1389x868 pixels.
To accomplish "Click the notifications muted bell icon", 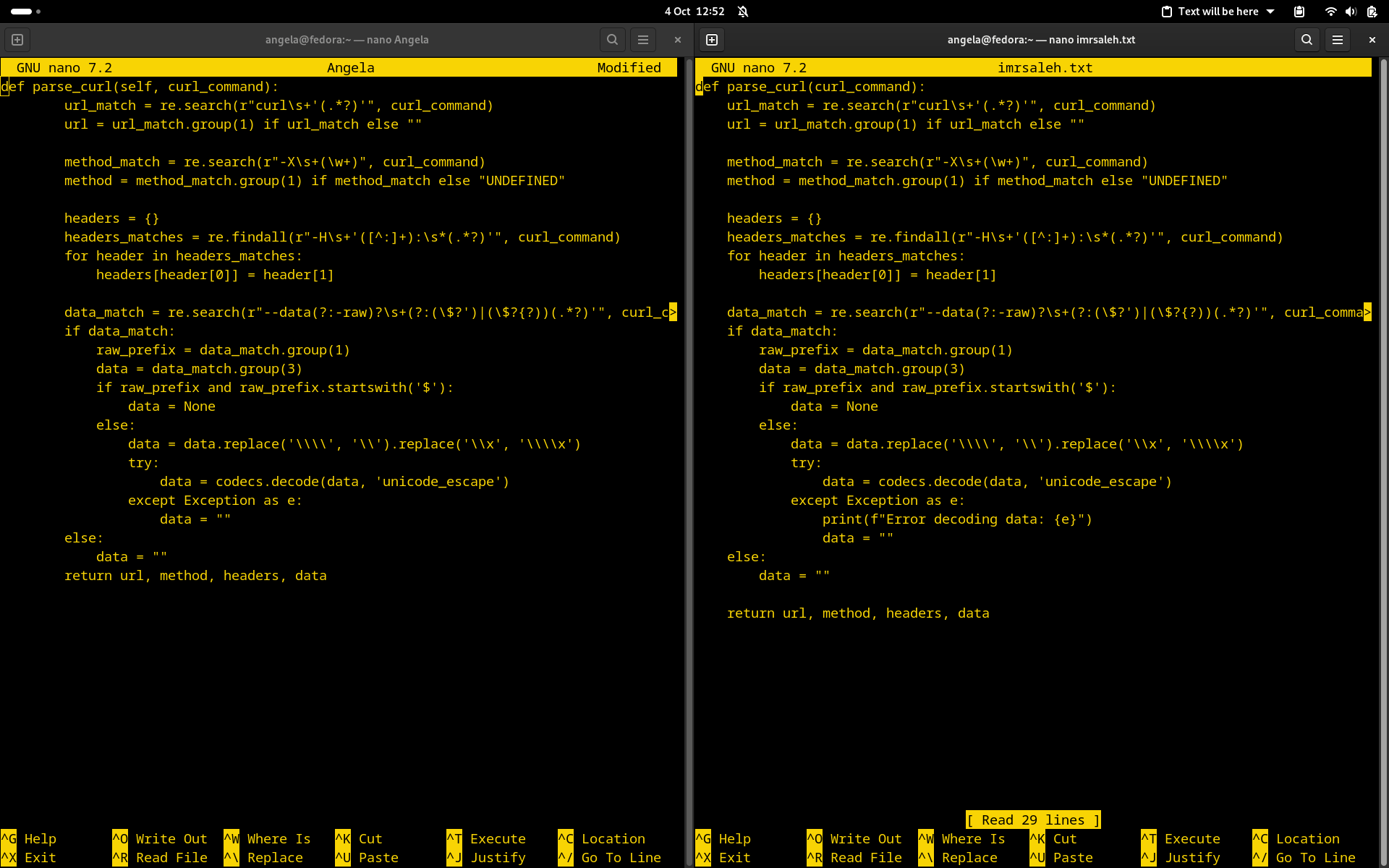I will point(743,12).
